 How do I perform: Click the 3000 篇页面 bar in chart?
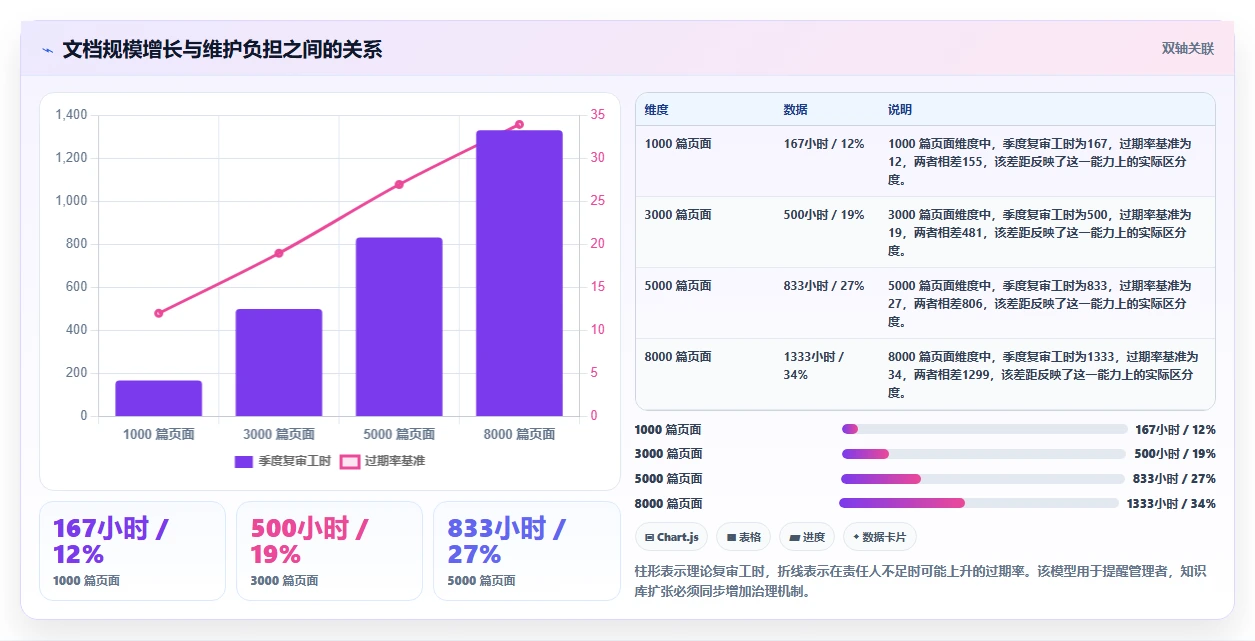(279, 362)
